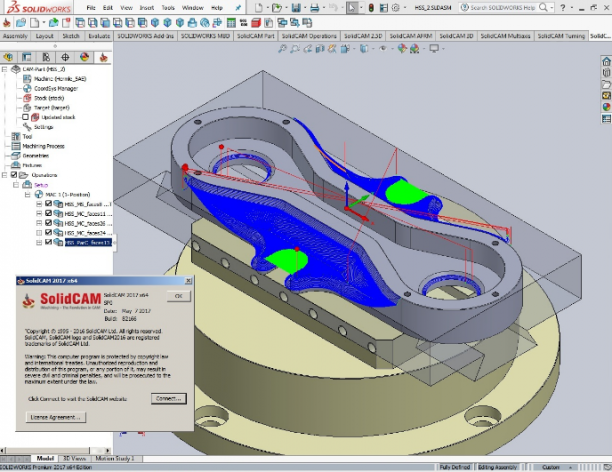The image size is (612, 472).
Task: Click the New document icon in title toolbar
Action: (x=258, y=7)
